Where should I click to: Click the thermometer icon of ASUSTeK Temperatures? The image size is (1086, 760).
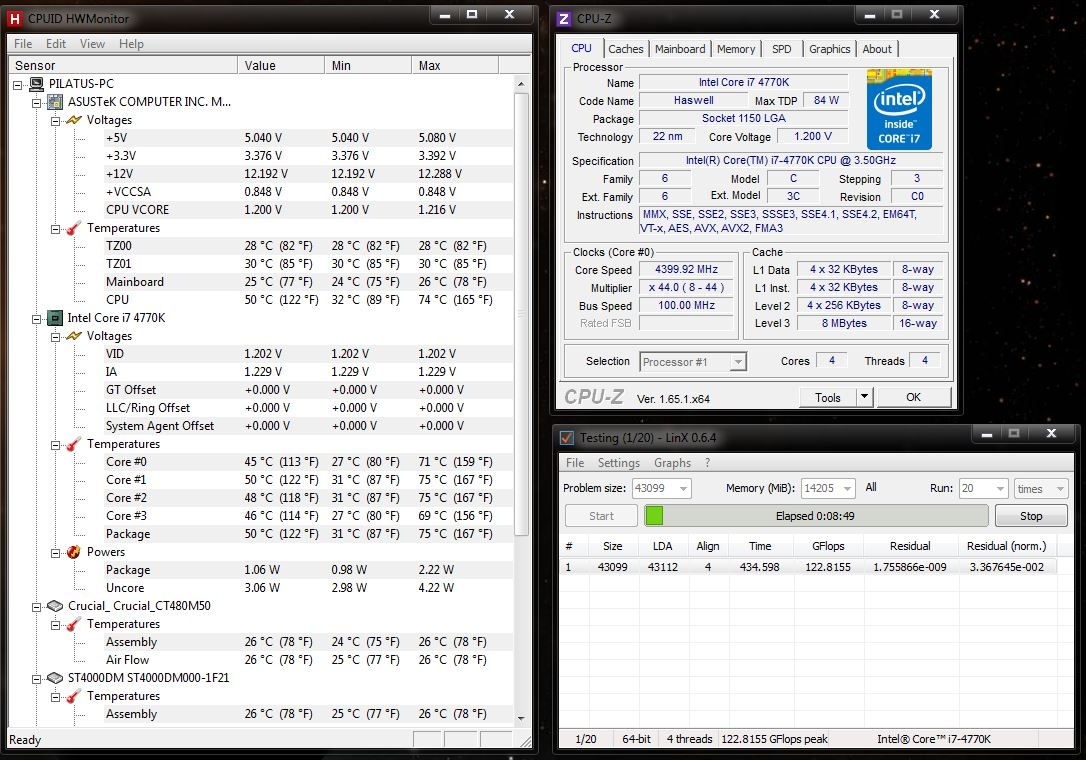coord(73,228)
